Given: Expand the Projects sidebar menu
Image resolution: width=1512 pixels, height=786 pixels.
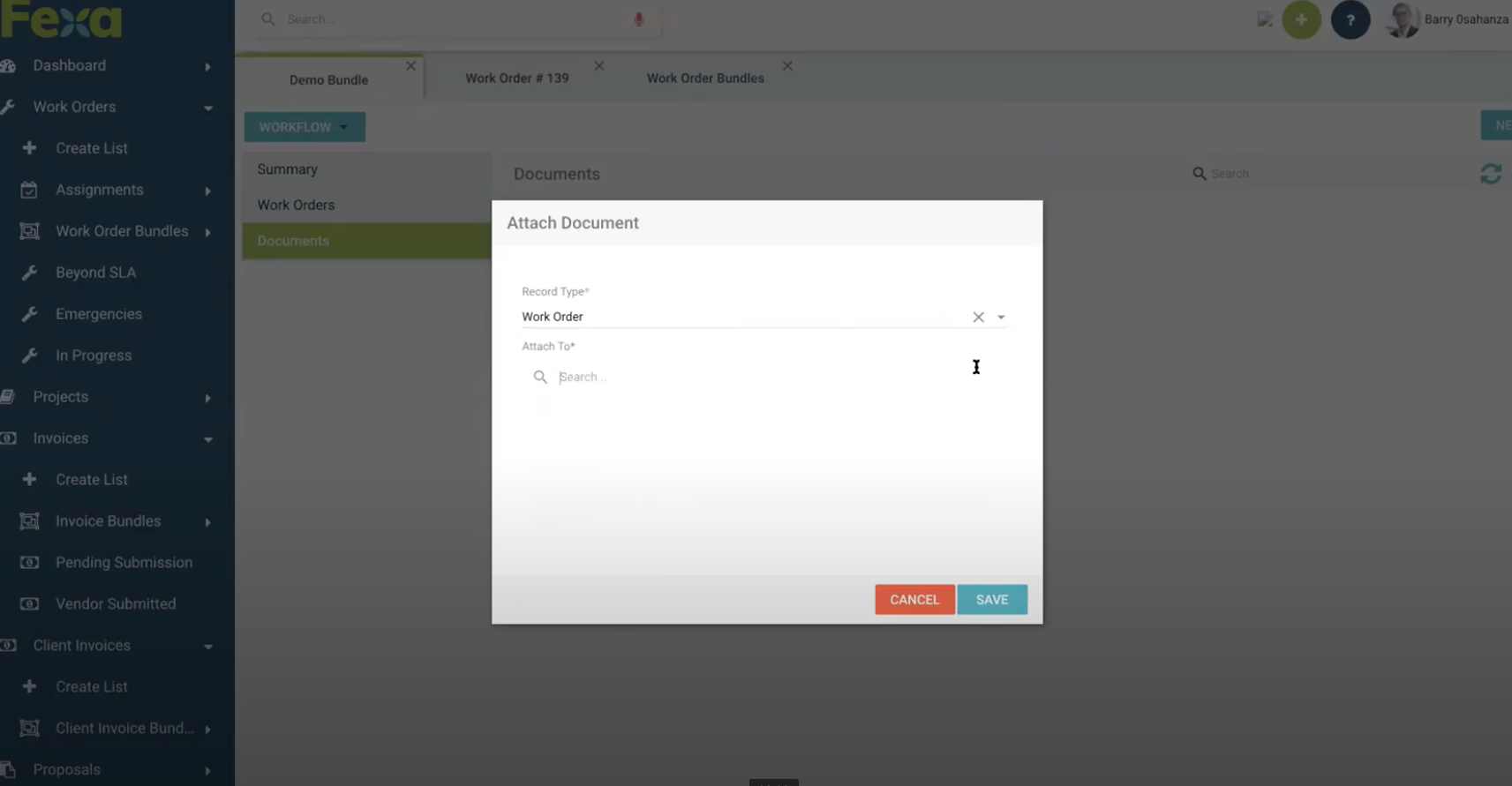Looking at the screenshot, I should (208, 398).
